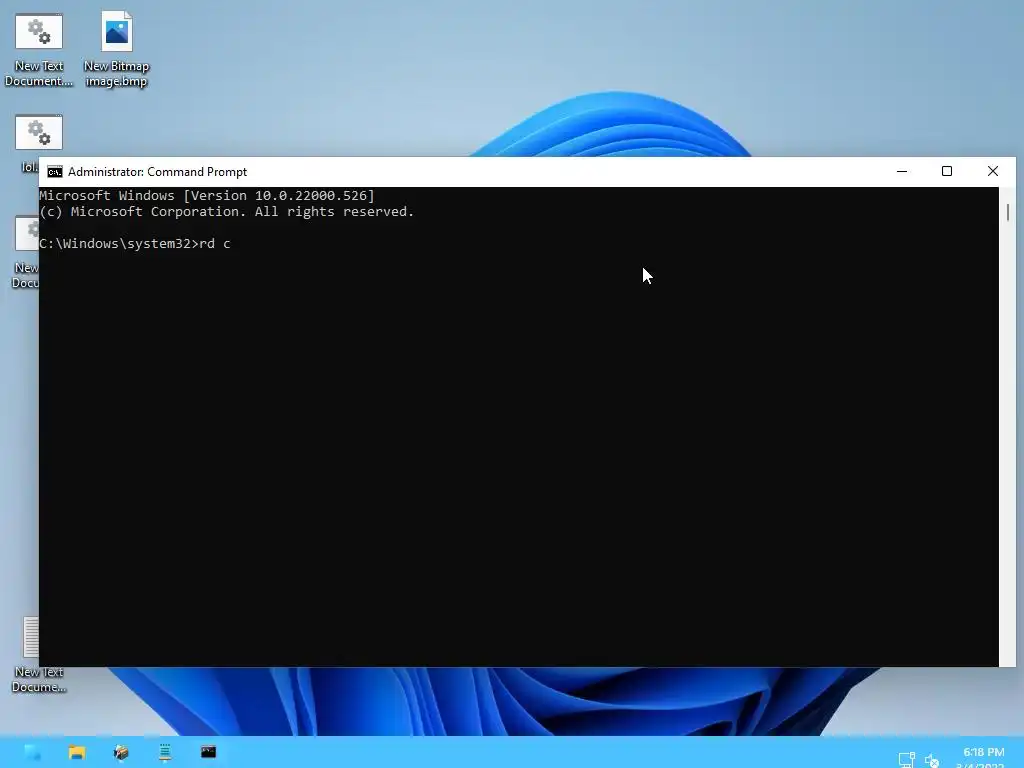Screen dimensions: 1024x768
Task: Click the '(c) Microsoft Corporation. All rights reserved.' line
Action: [x=227, y=212]
